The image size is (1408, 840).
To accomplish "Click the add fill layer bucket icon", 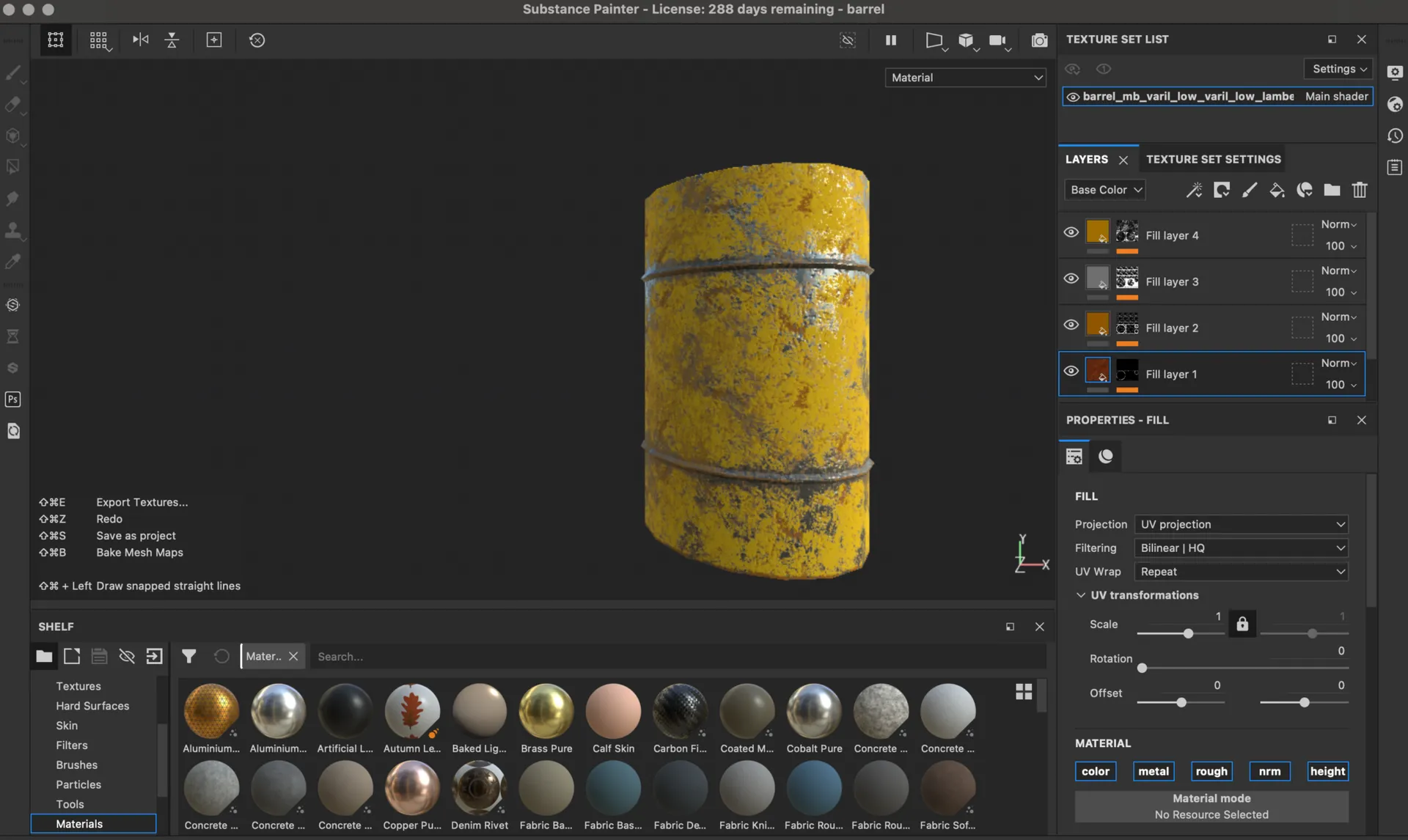I will pos(1277,190).
